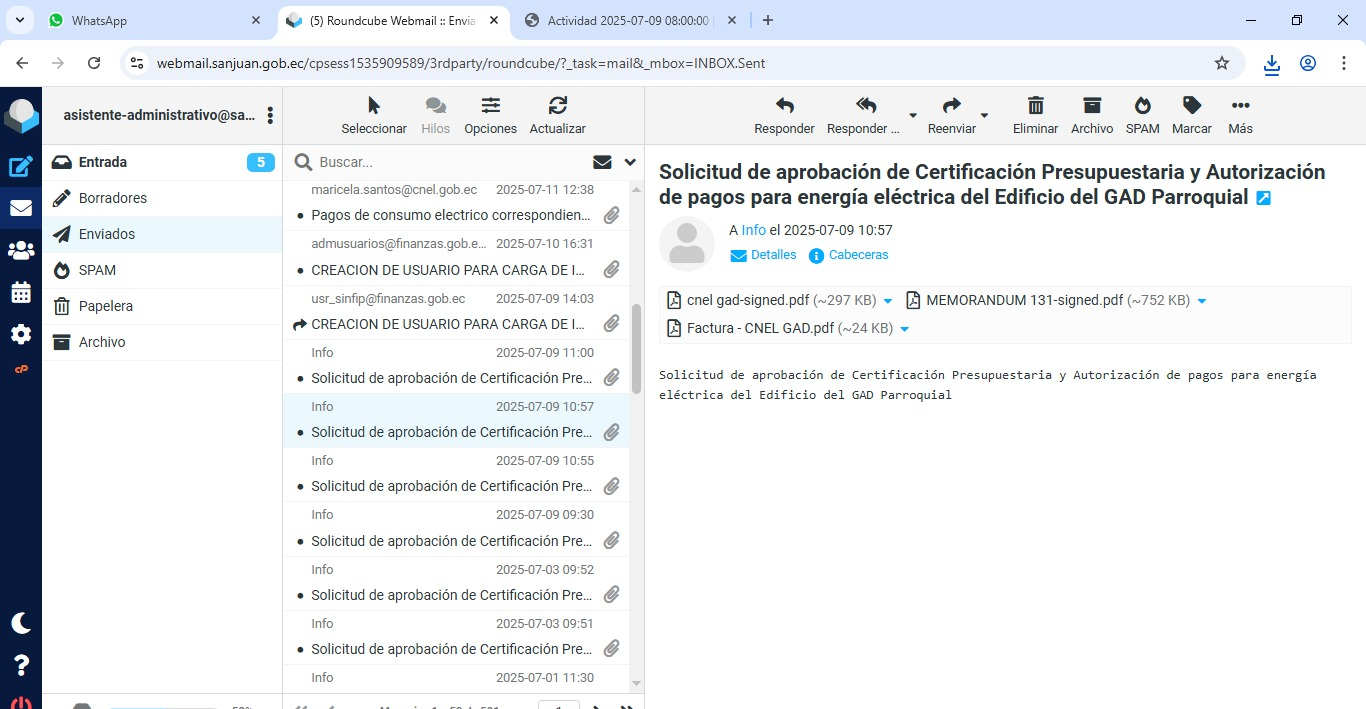Open contacts from the sidebar
The width and height of the screenshot is (1366, 709).
tap(21, 250)
